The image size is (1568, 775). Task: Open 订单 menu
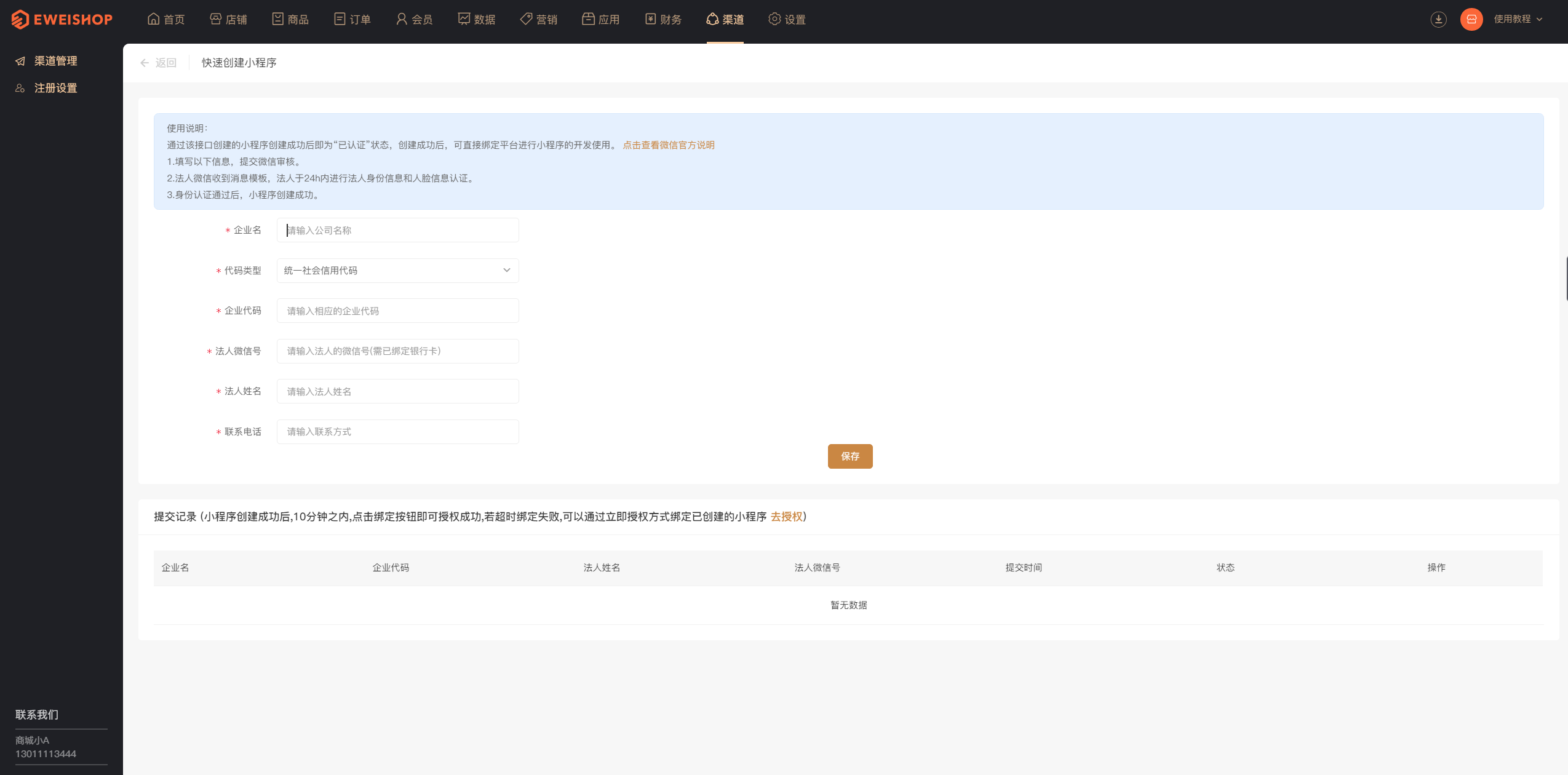[x=352, y=19]
